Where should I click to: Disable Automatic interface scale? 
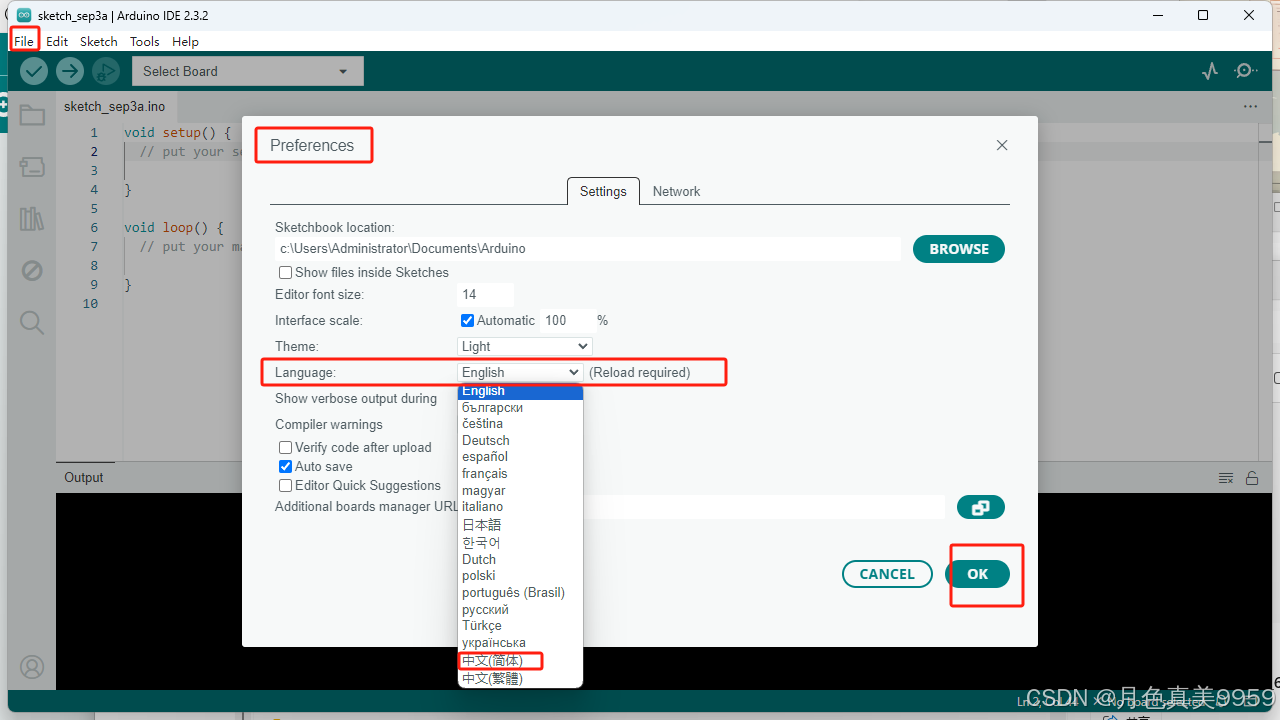pos(467,320)
